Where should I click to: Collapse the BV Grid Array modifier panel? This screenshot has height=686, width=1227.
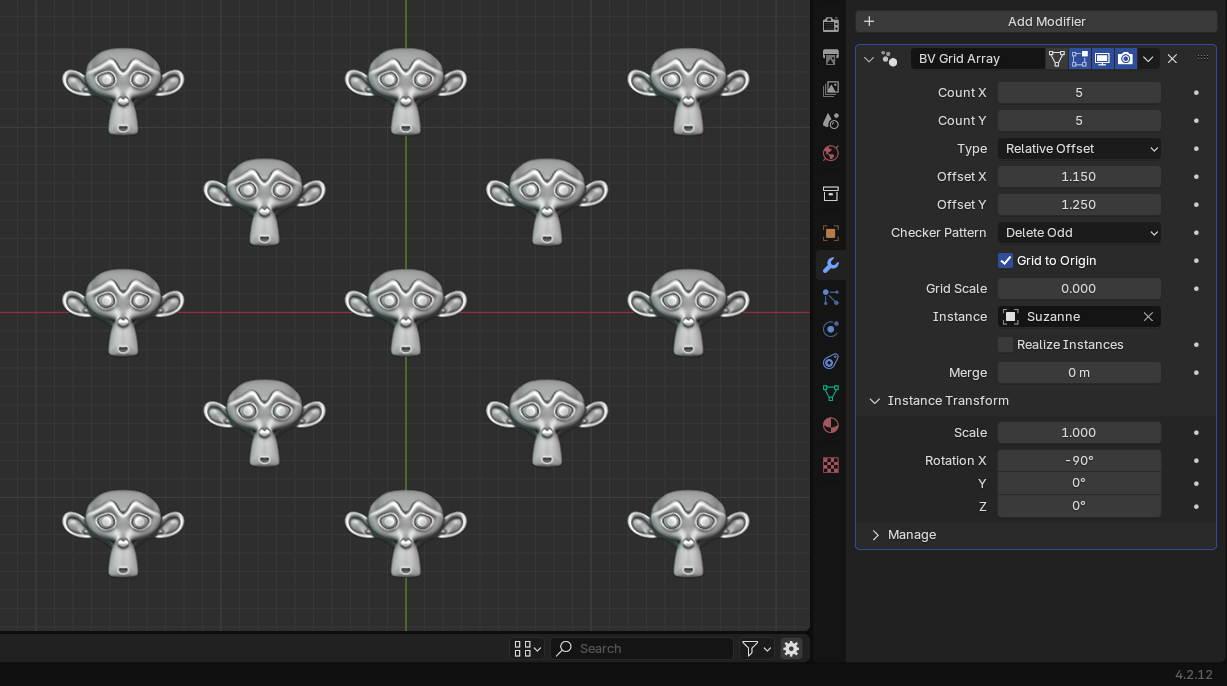pyautogui.click(x=868, y=59)
